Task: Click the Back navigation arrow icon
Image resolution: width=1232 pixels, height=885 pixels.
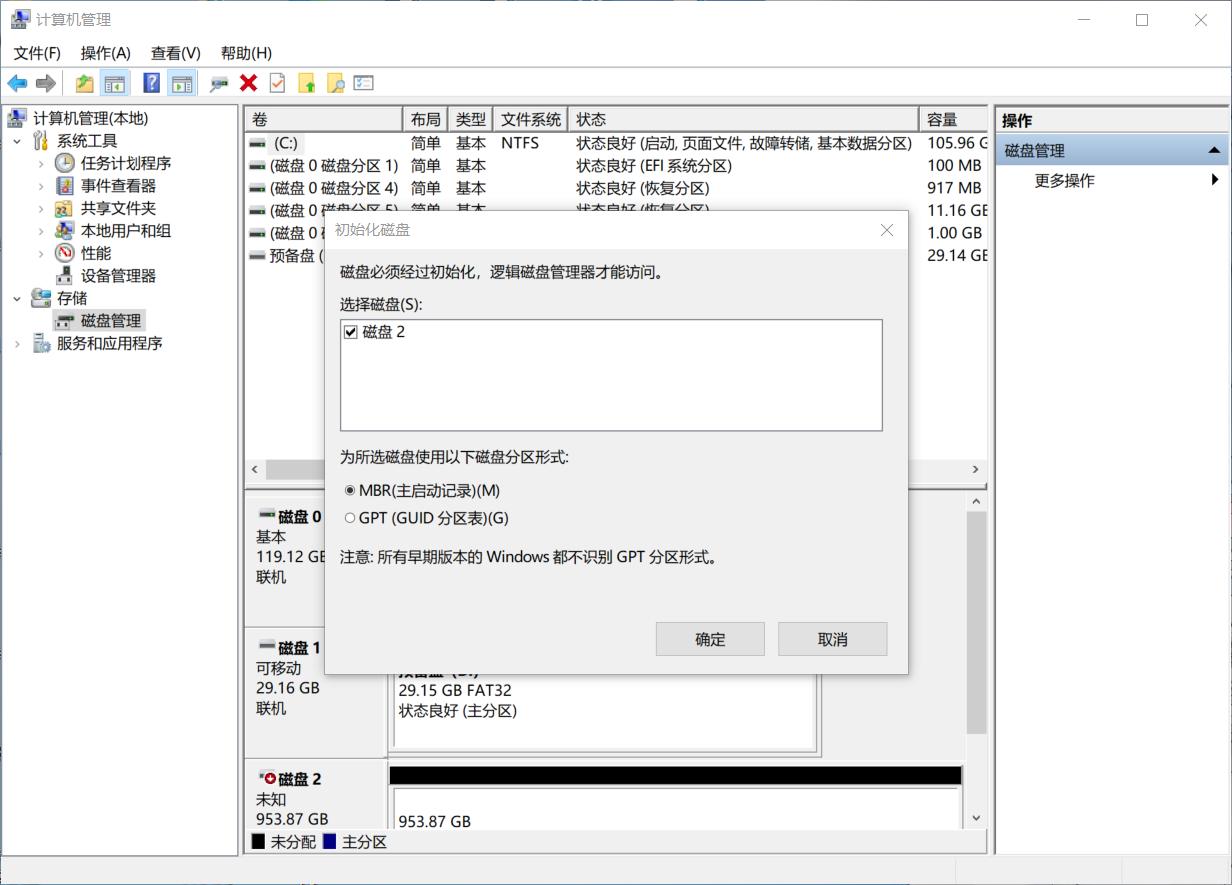Action: [17, 83]
